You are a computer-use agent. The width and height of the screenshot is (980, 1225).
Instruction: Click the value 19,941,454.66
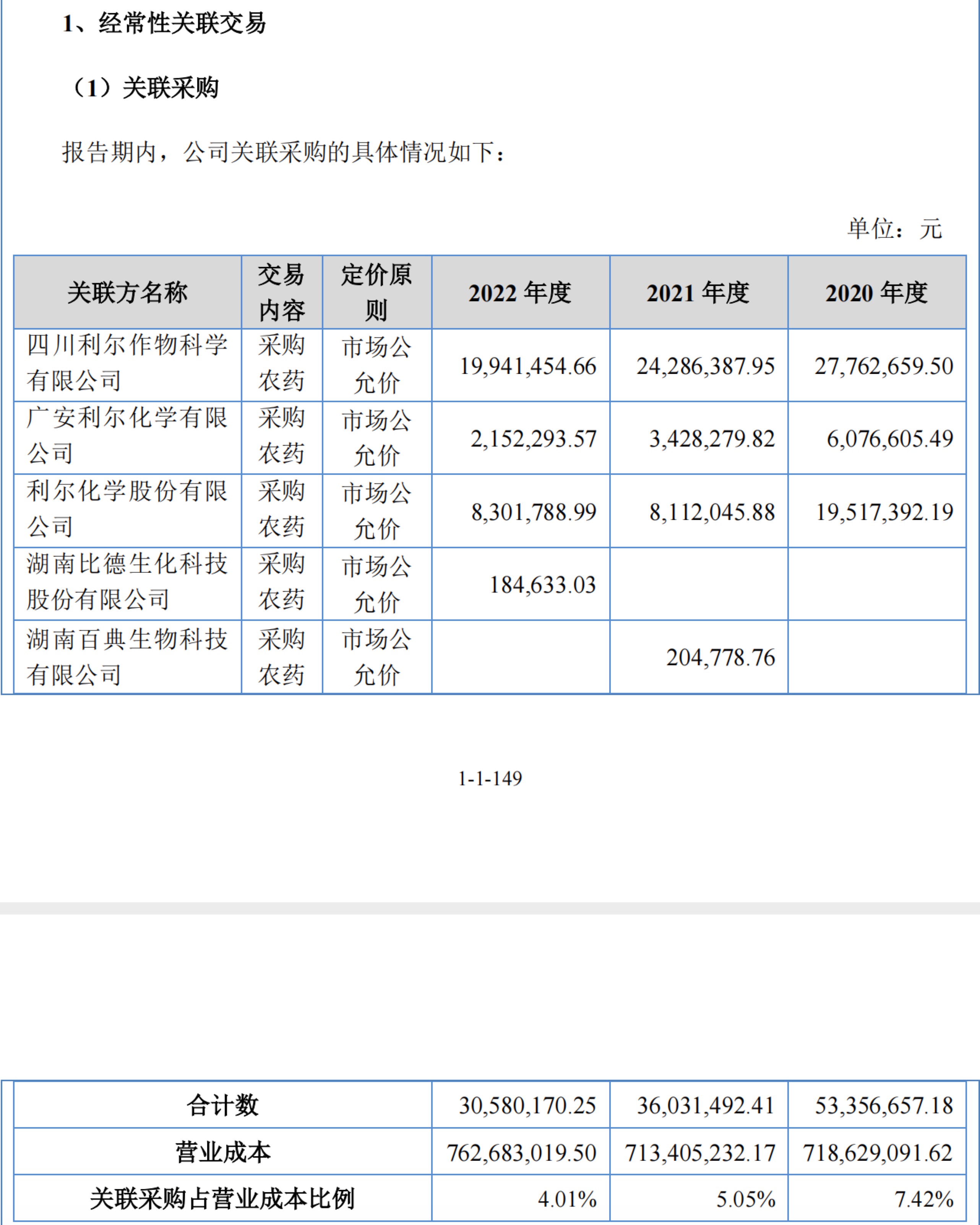[528, 367]
